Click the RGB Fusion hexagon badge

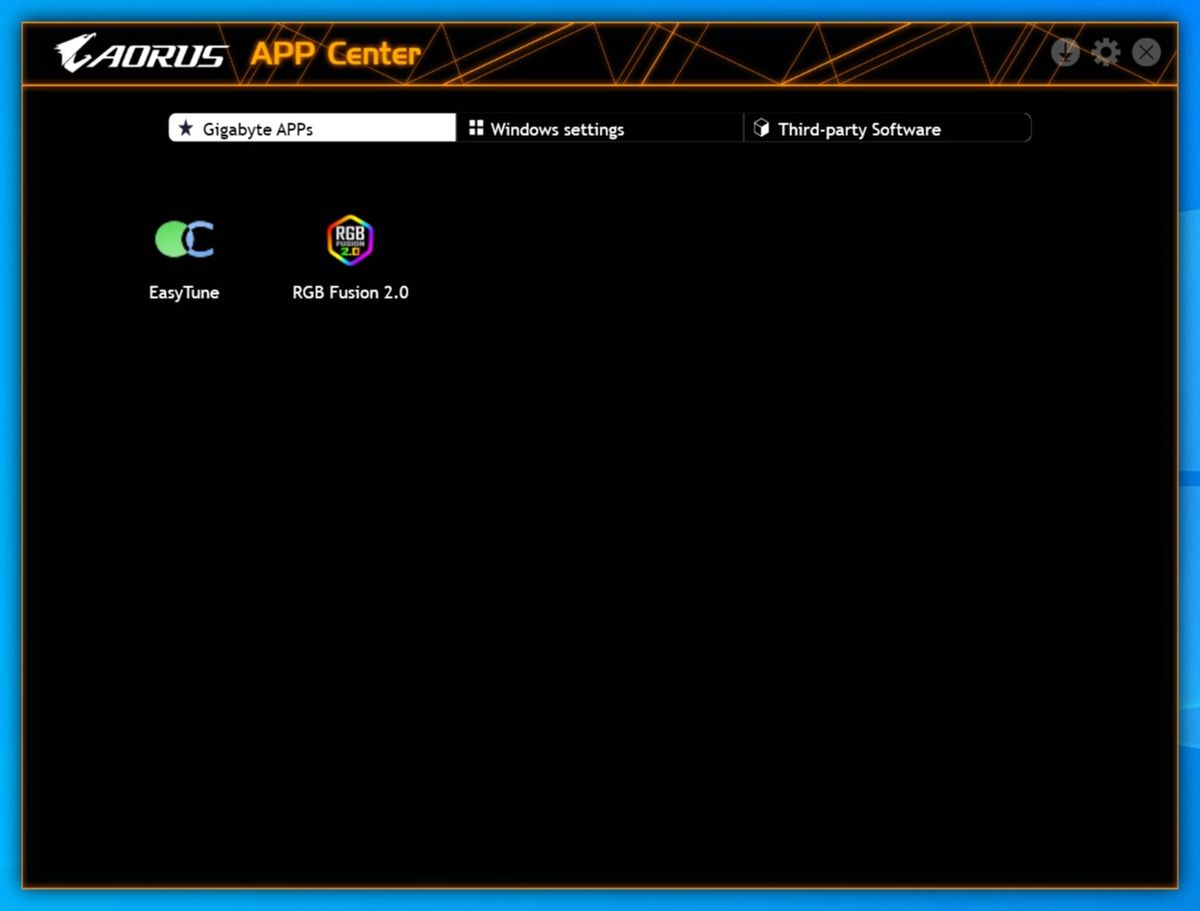click(350, 238)
